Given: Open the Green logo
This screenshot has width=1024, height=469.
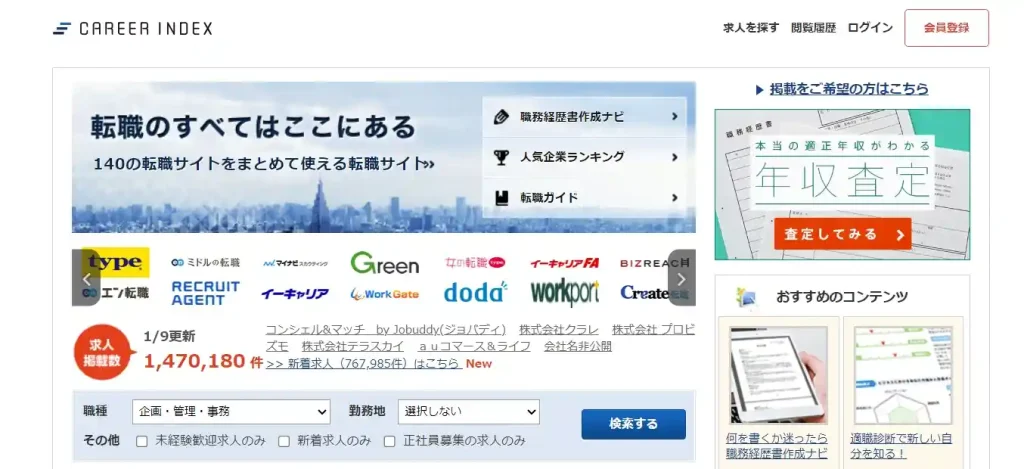Looking at the screenshot, I should pos(385,263).
